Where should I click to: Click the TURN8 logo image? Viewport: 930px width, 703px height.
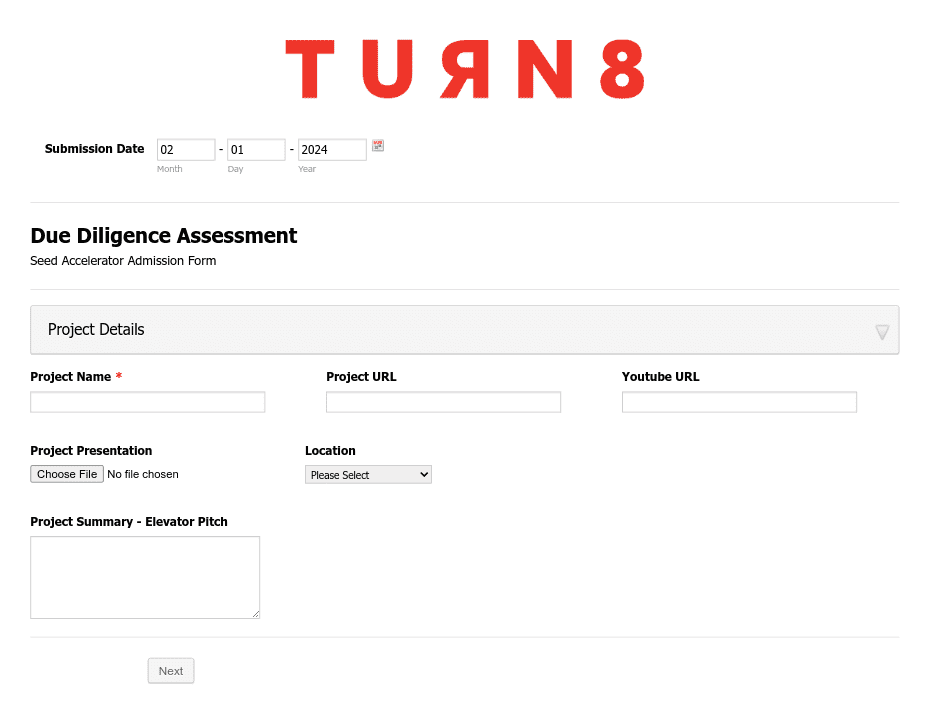click(x=464, y=69)
